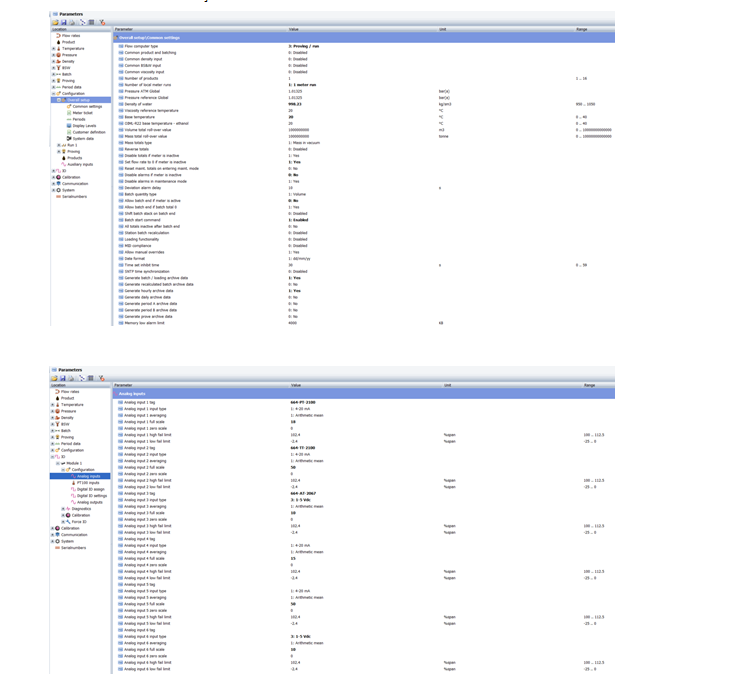This screenshot has width=736, height=692.
Task: Click the System data icon in the tree
Action: (69, 138)
